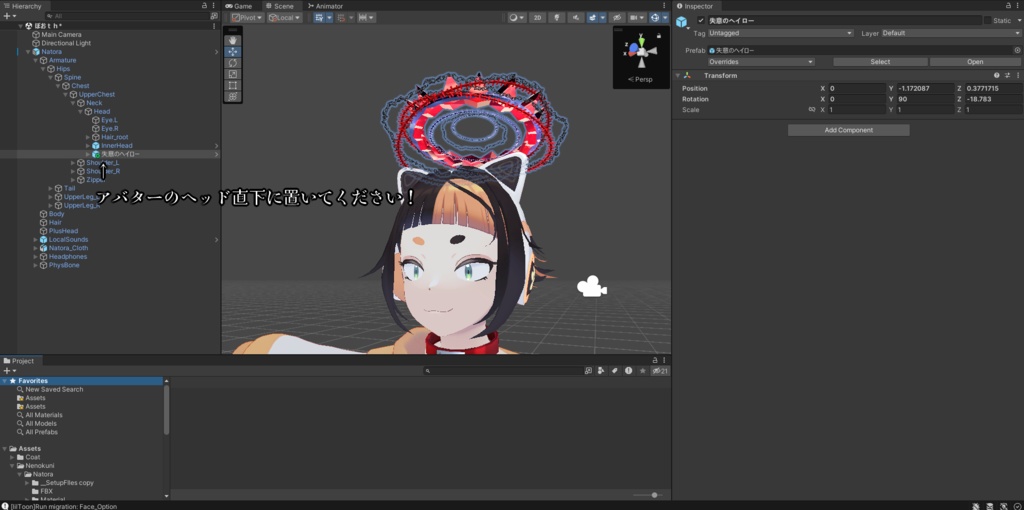Click the Rotation Z input field
Screen dimensions: 1024x510
tap(993, 99)
